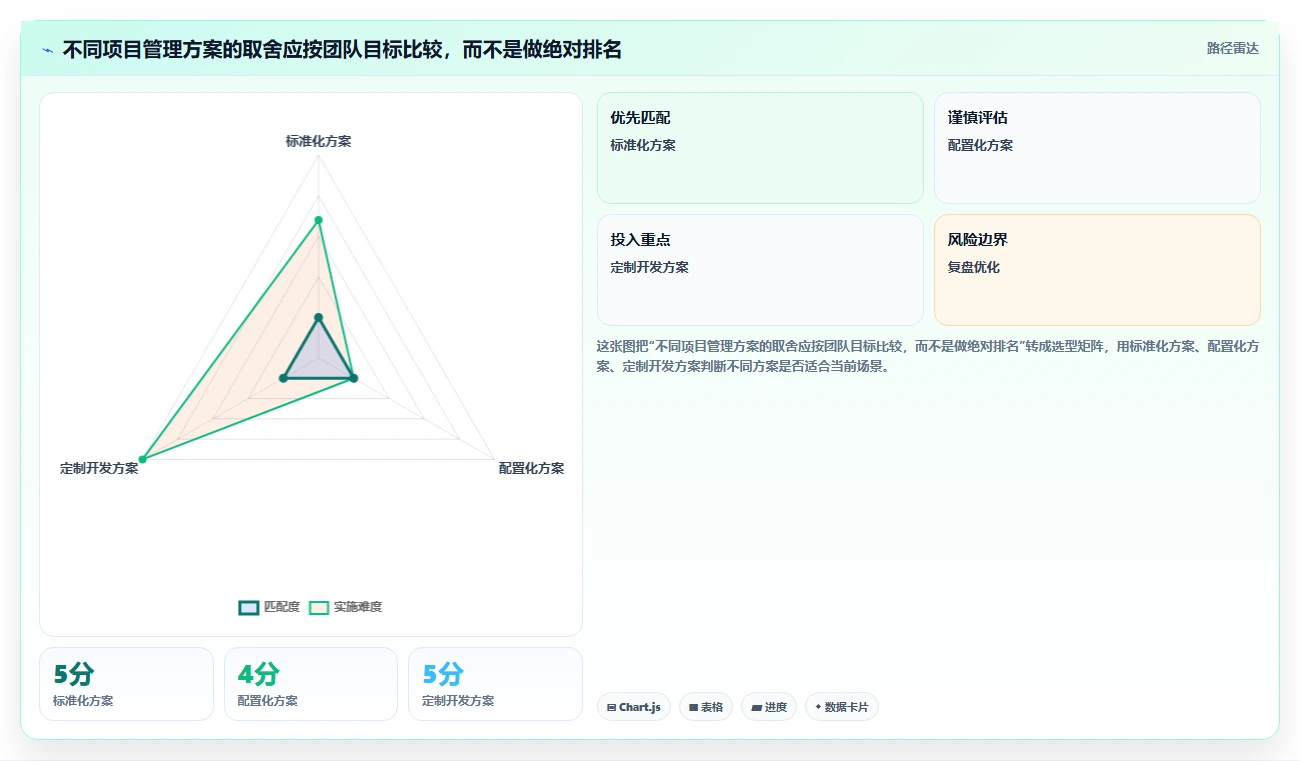1300x761 pixels.
Task: Click the description paragraph starting 这张图把
Action: click(x=928, y=356)
